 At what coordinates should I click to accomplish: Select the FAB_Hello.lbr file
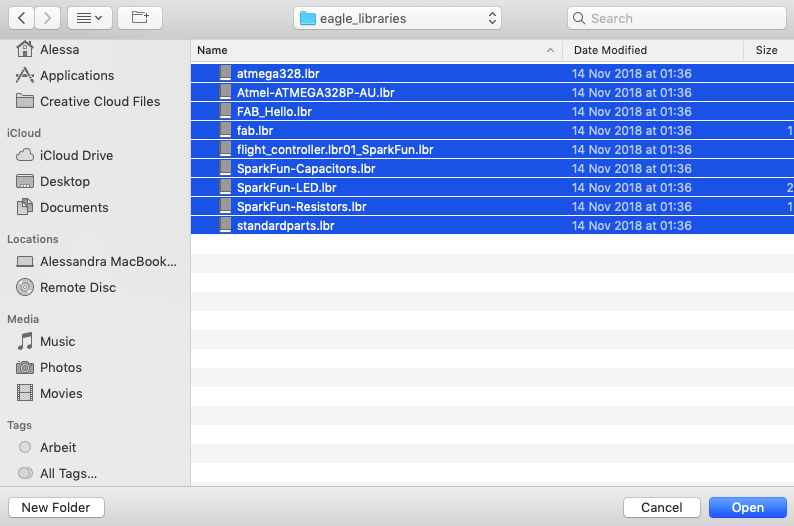492,111
